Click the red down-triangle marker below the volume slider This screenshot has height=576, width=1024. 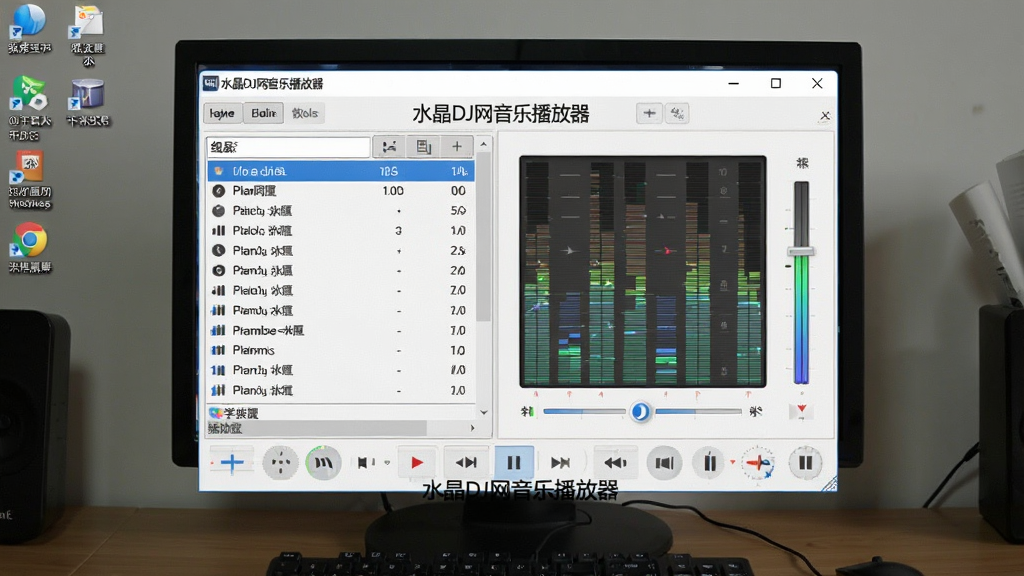click(801, 409)
